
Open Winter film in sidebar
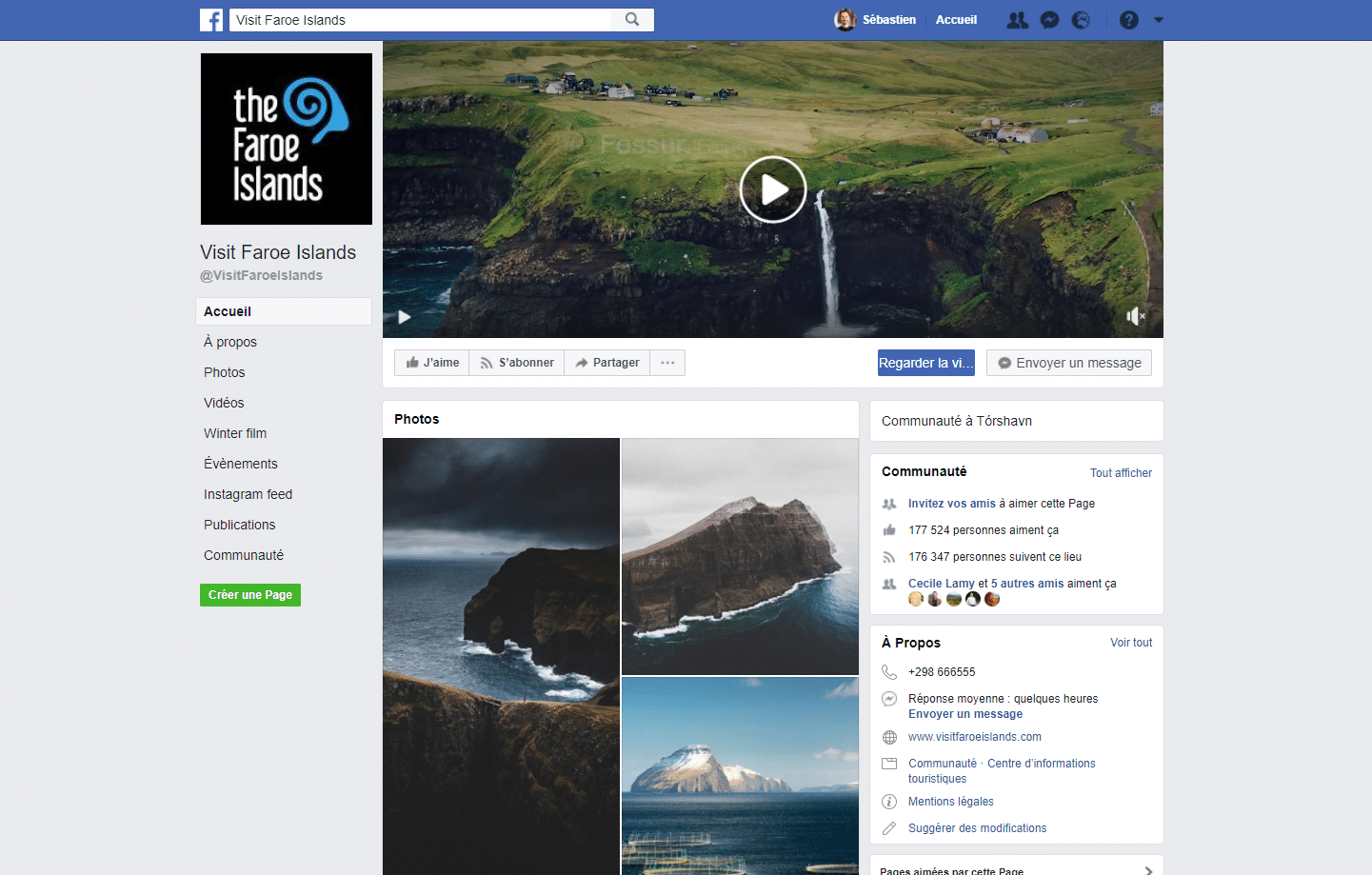(x=235, y=433)
